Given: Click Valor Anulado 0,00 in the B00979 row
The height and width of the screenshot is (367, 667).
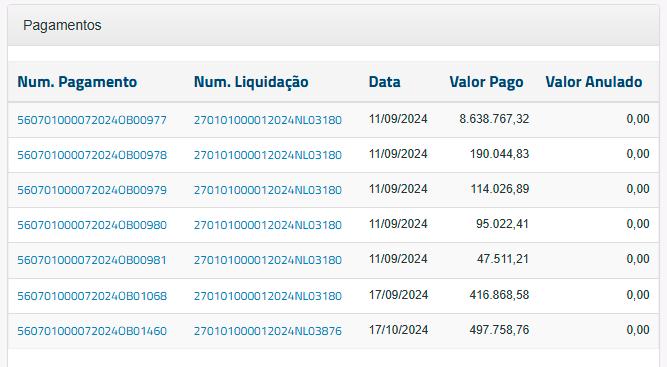Looking at the screenshot, I should point(638,188).
